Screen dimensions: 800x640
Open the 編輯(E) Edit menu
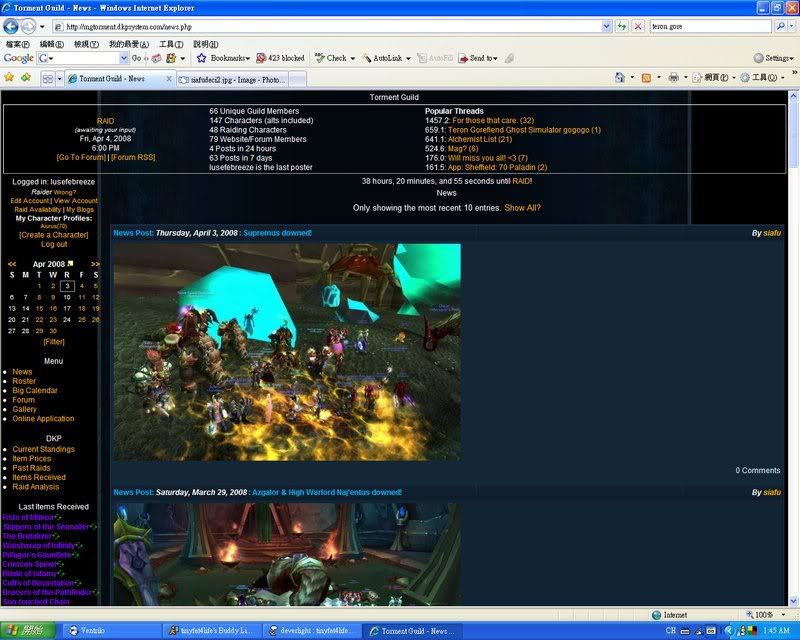click(x=52, y=44)
